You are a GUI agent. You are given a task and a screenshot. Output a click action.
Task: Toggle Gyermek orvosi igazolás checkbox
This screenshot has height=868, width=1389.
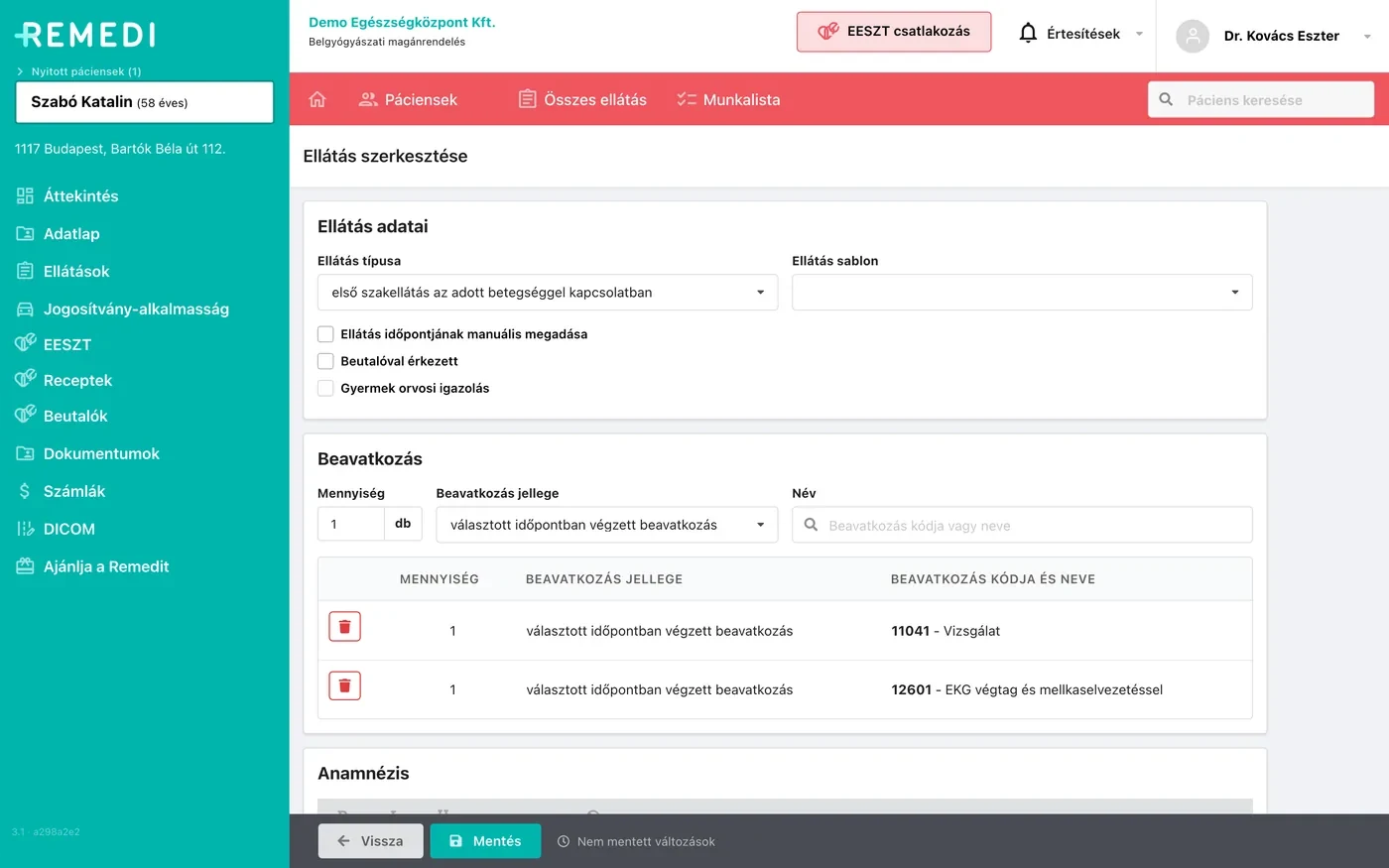[x=325, y=388]
